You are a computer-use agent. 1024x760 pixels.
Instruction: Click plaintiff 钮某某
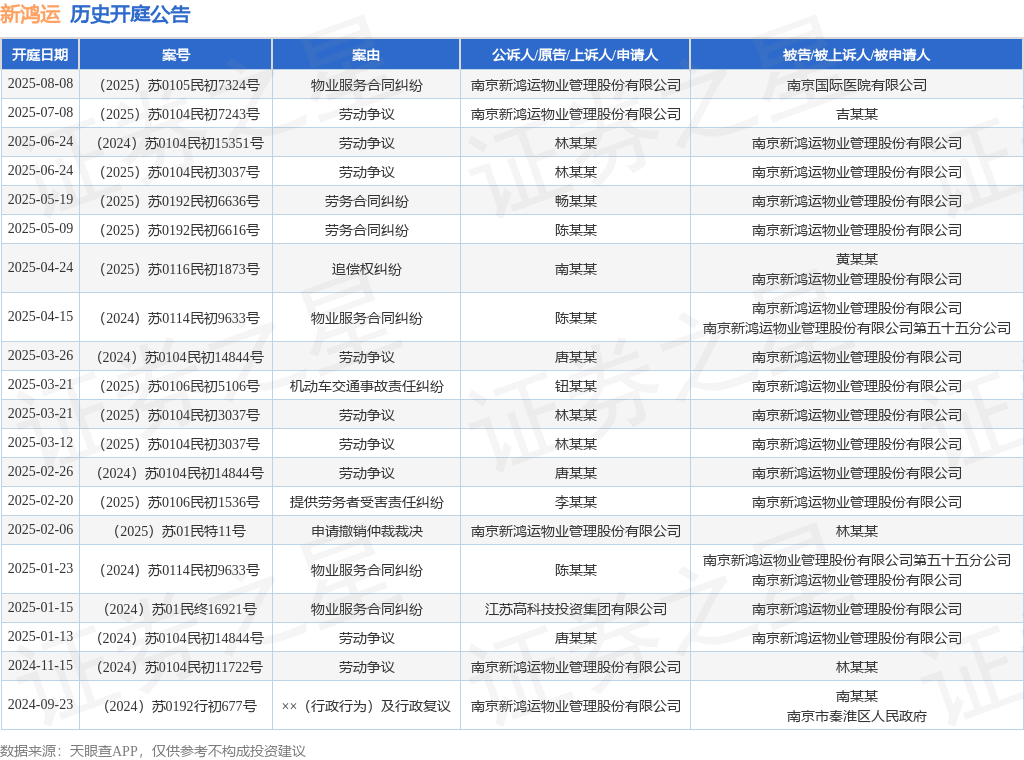coord(575,387)
